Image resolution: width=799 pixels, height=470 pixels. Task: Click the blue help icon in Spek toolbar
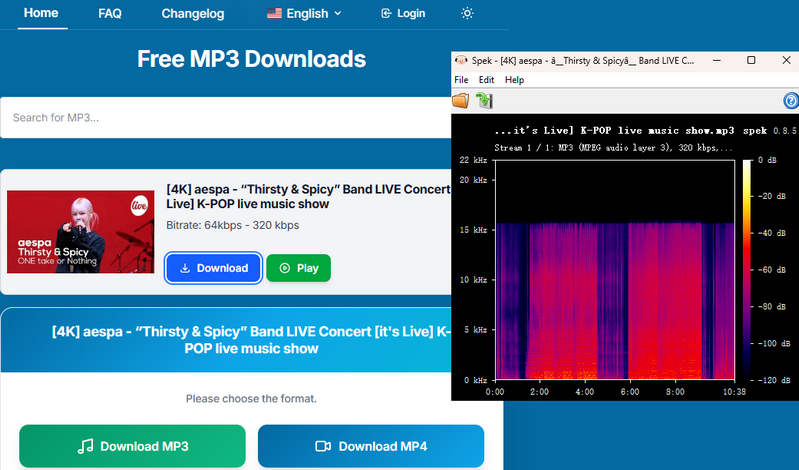791,100
